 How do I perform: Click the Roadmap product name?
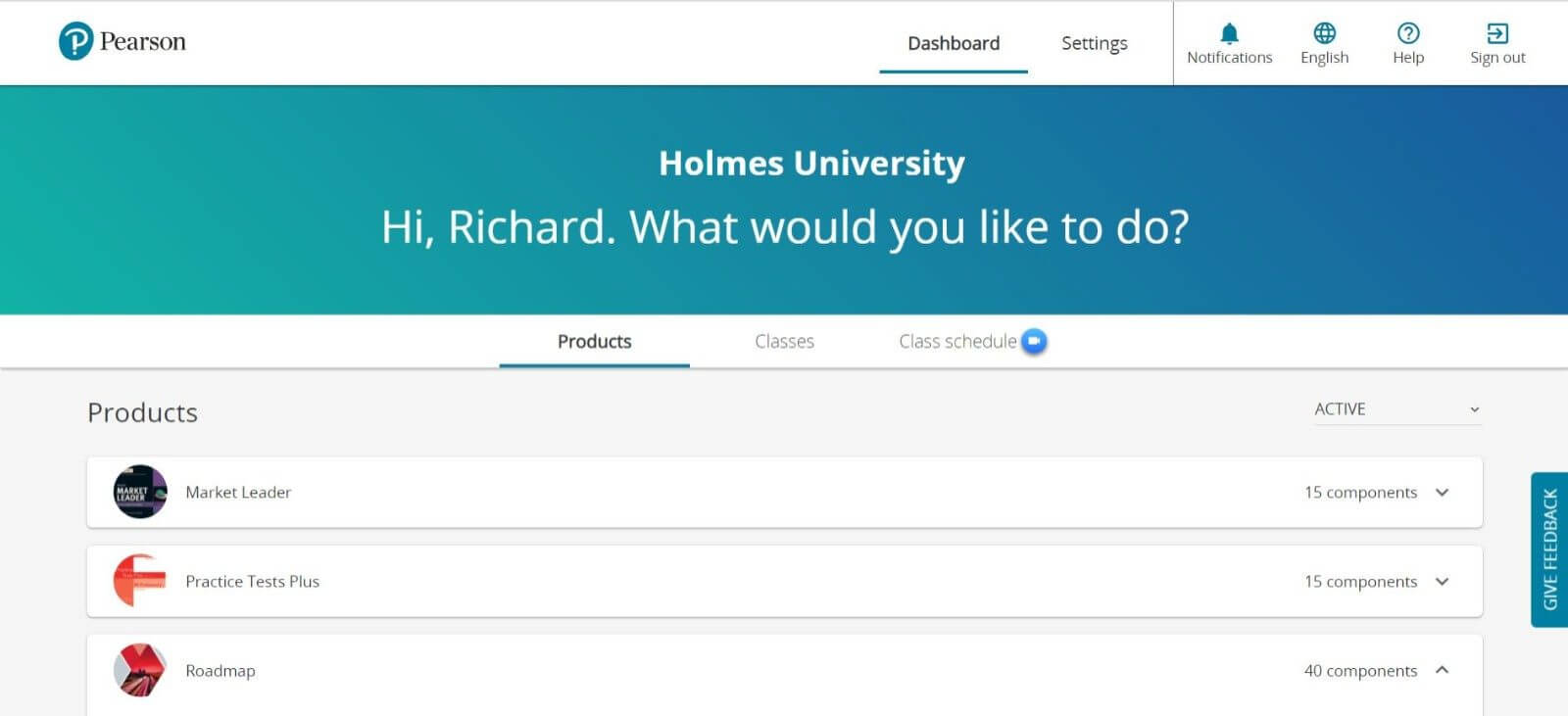pyautogui.click(x=220, y=671)
